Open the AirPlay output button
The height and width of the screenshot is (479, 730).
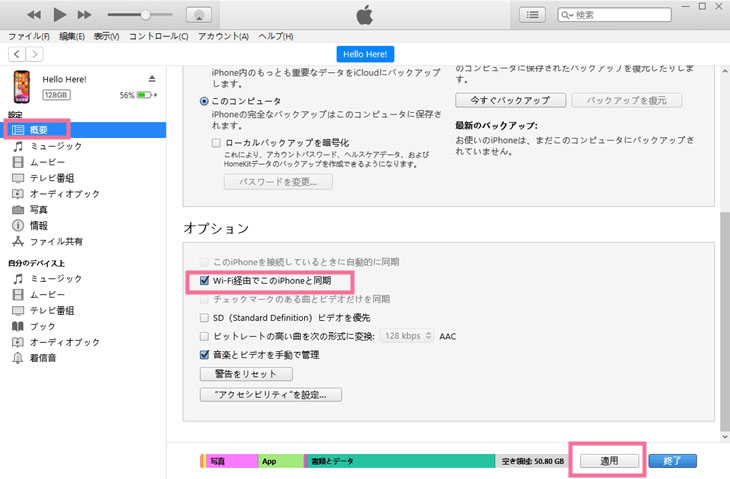tap(199, 15)
